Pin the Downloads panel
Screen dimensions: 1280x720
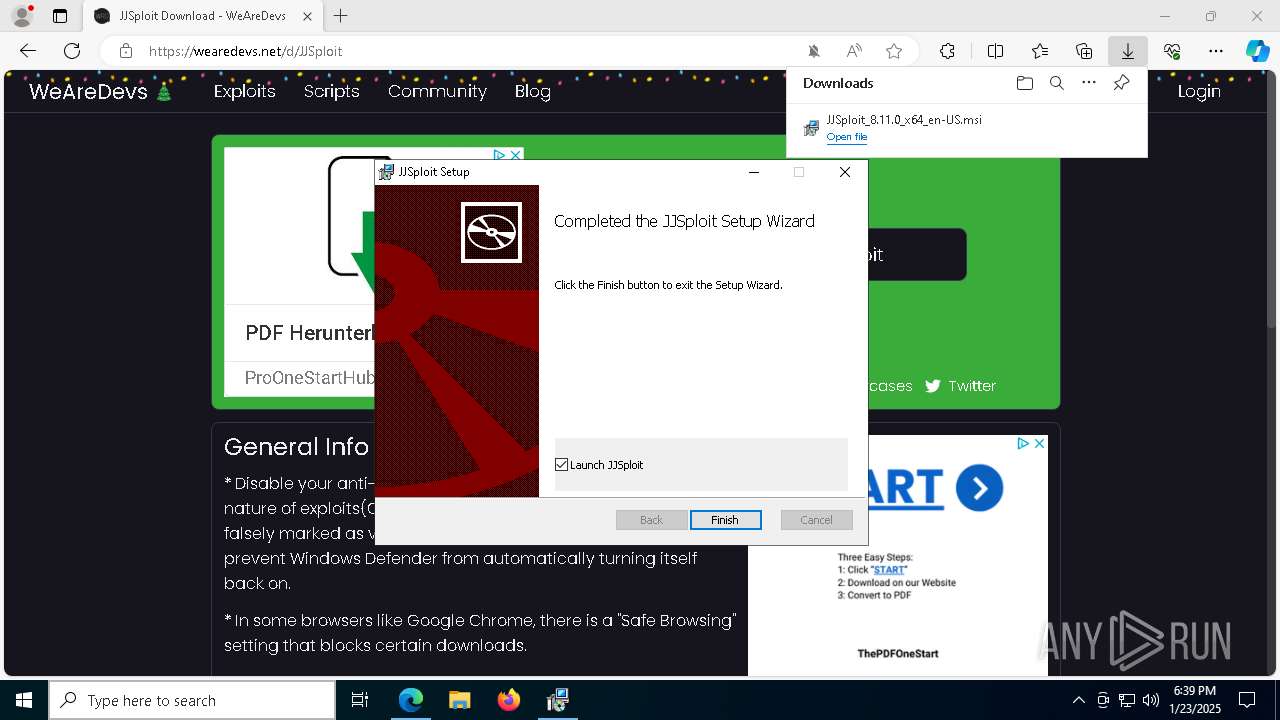coord(1121,83)
